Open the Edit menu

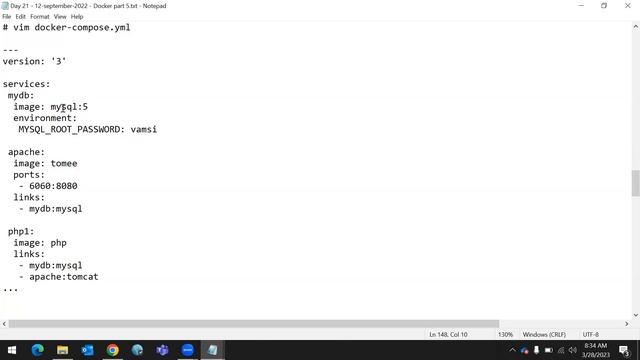20,17
